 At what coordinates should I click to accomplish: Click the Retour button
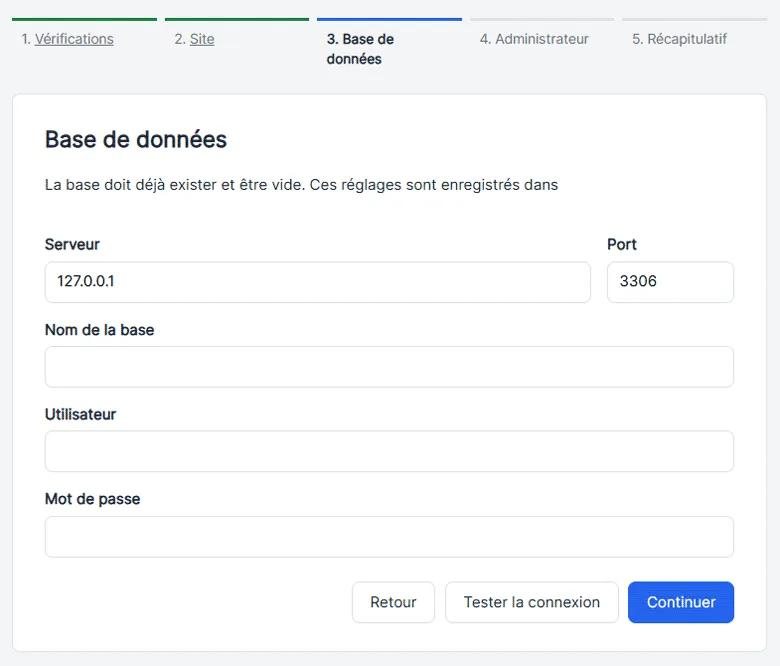[x=393, y=602]
